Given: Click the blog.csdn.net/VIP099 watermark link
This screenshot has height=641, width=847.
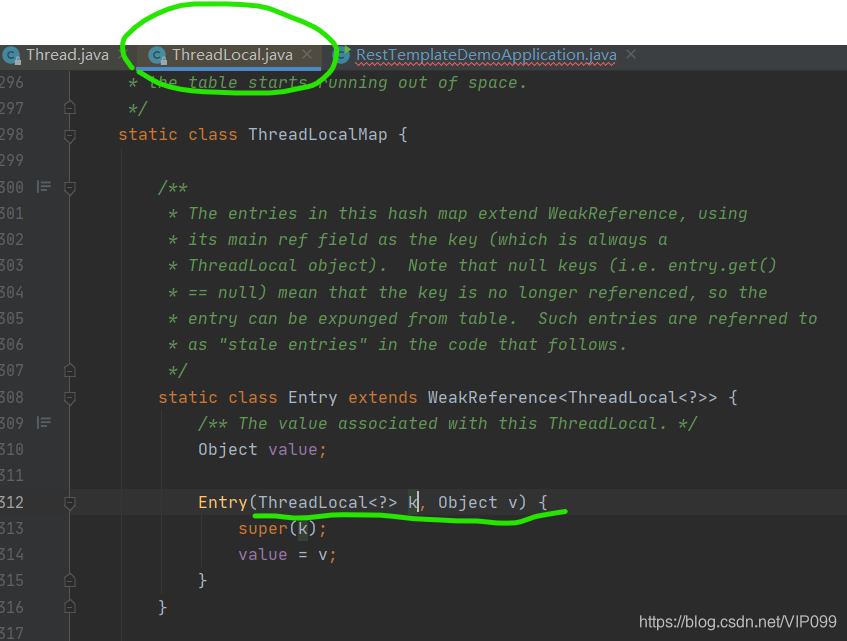Looking at the screenshot, I should [737, 621].
